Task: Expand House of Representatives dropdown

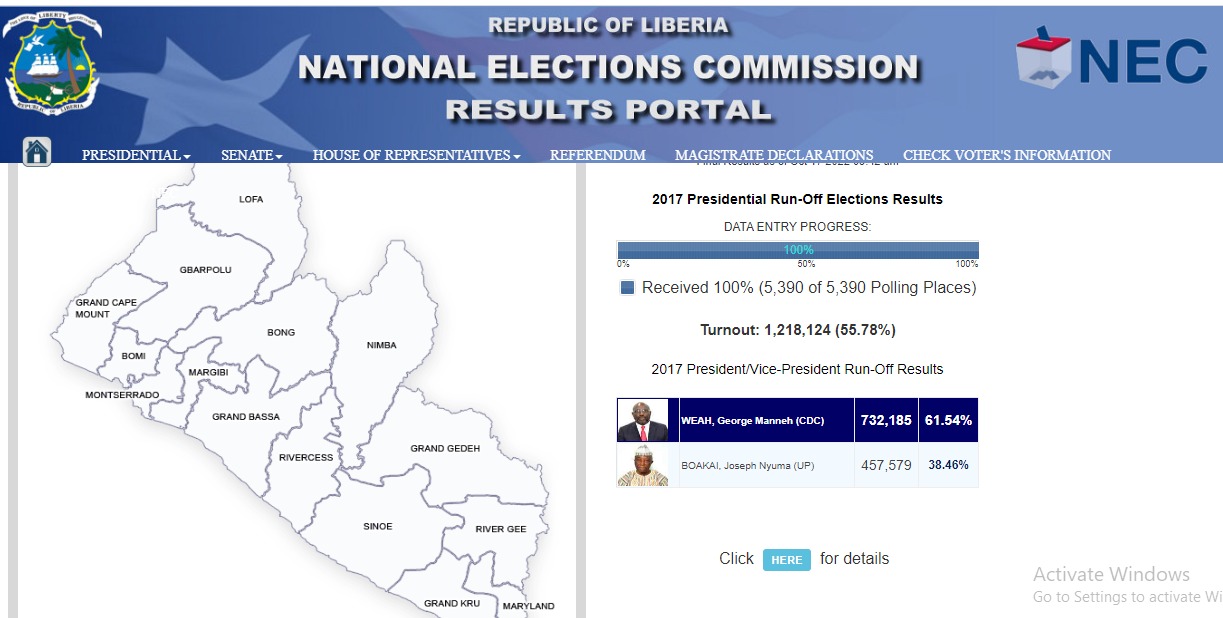Action: [x=416, y=155]
